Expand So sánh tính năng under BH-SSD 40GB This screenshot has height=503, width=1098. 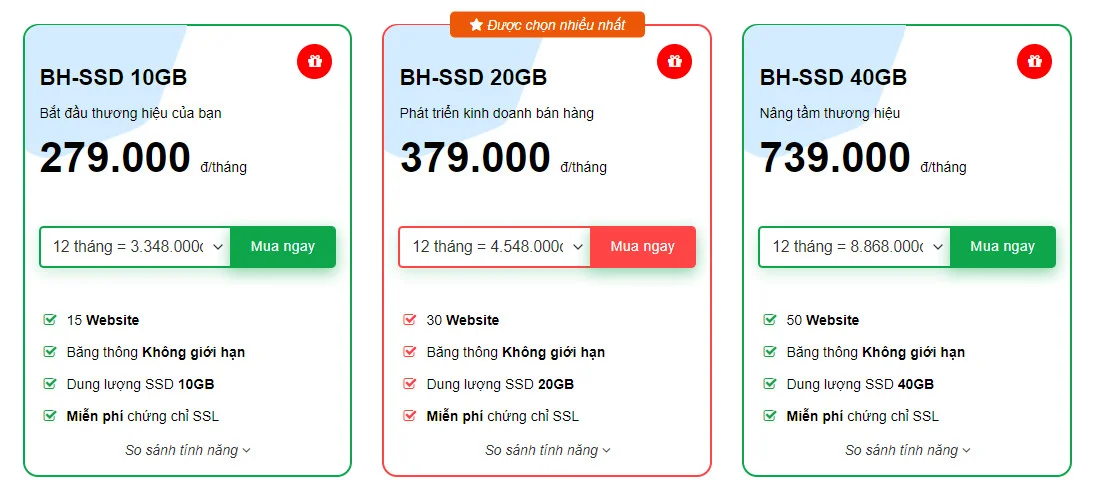(x=908, y=450)
